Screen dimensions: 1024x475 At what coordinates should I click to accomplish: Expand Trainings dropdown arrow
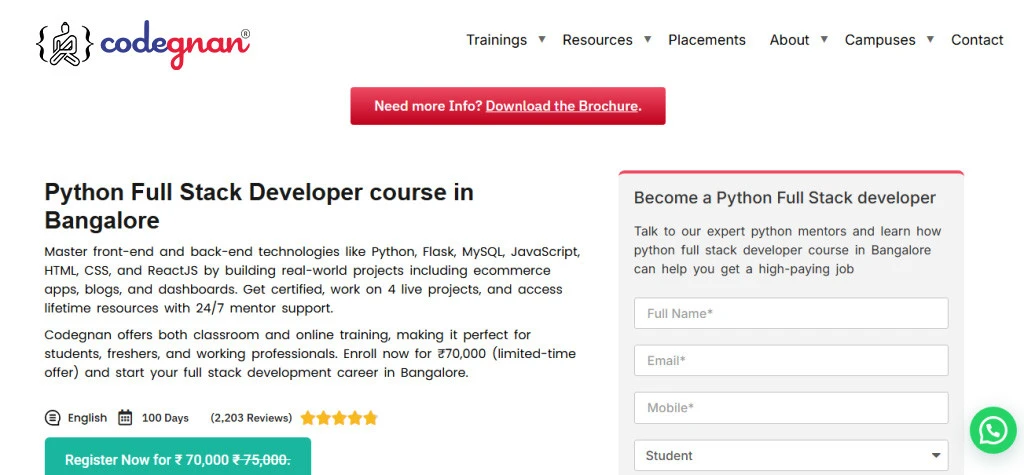pos(541,39)
